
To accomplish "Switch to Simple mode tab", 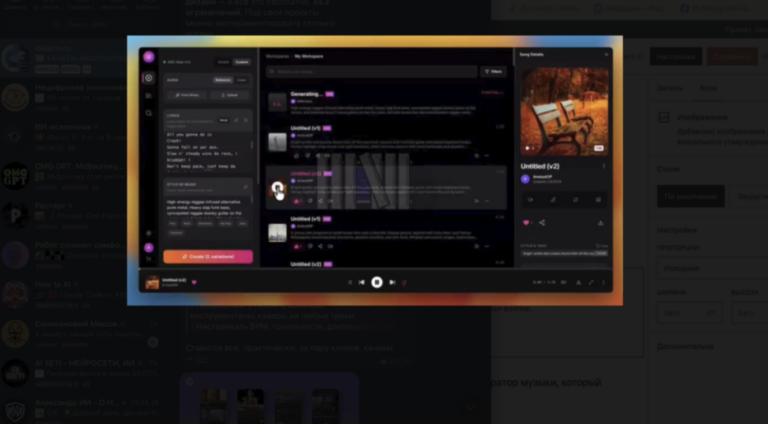I will pos(223,62).
